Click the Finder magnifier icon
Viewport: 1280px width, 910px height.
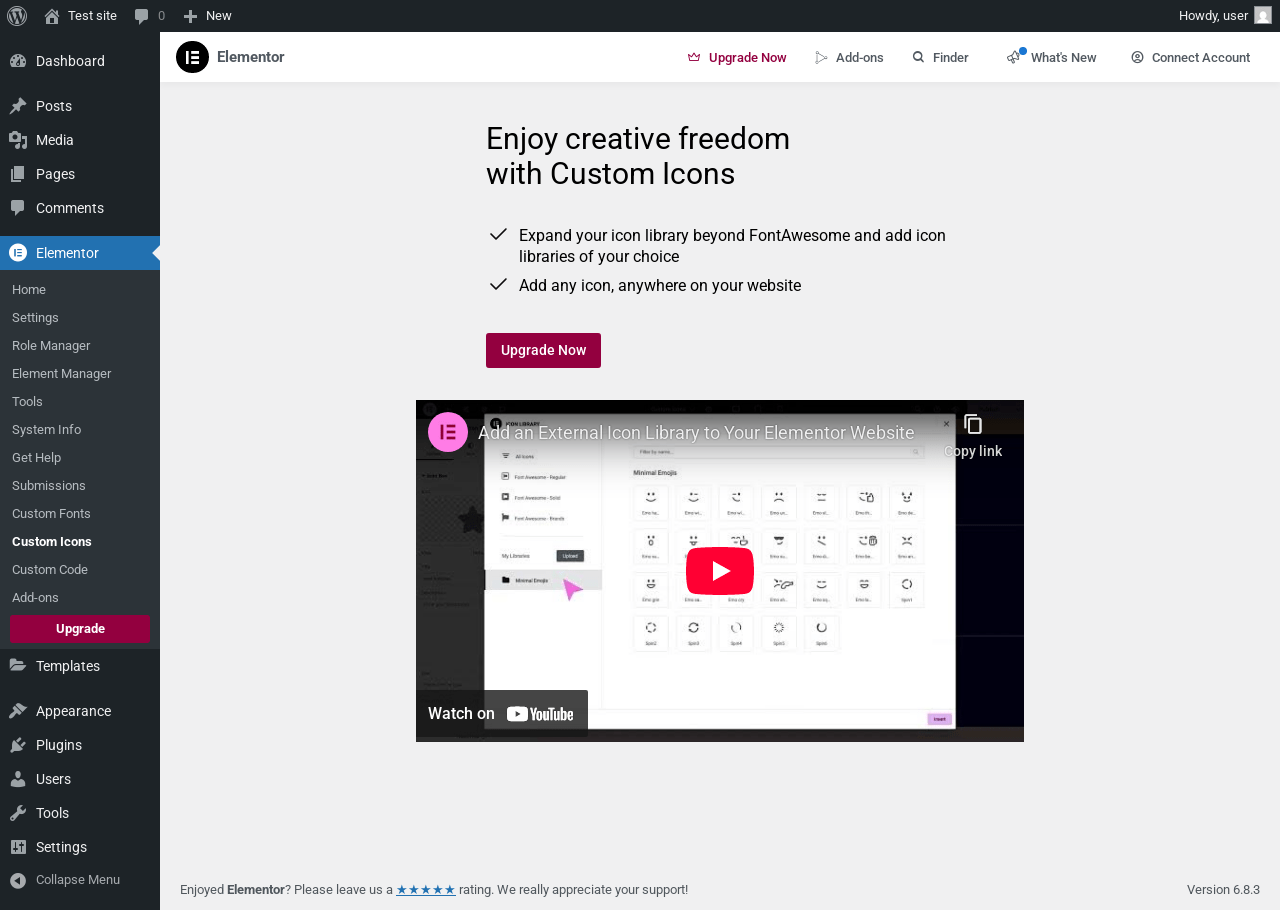[x=918, y=57]
